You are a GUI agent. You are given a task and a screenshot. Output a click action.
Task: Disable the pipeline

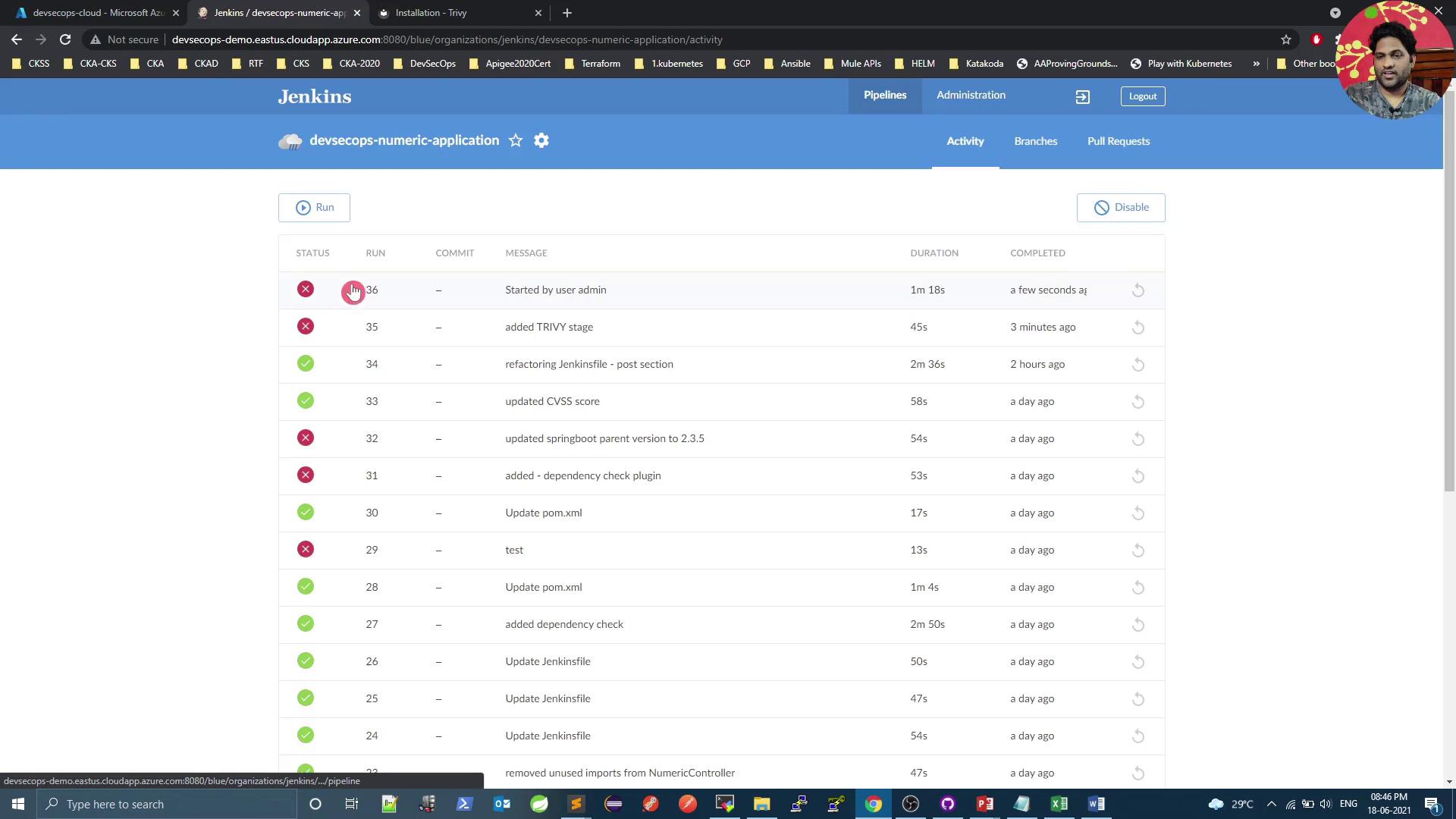coord(1120,208)
